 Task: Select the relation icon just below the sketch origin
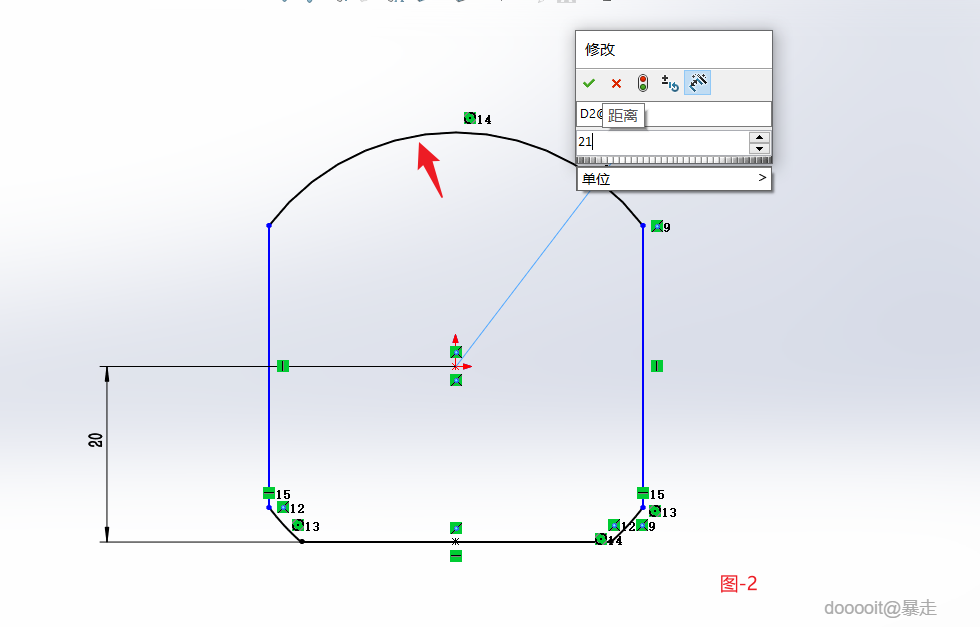[x=456, y=380]
